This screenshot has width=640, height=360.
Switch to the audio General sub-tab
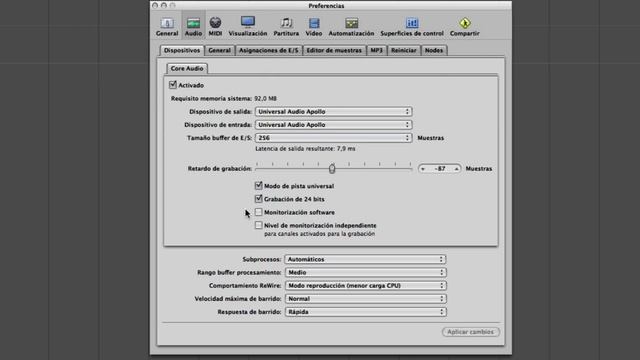click(220, 50)
